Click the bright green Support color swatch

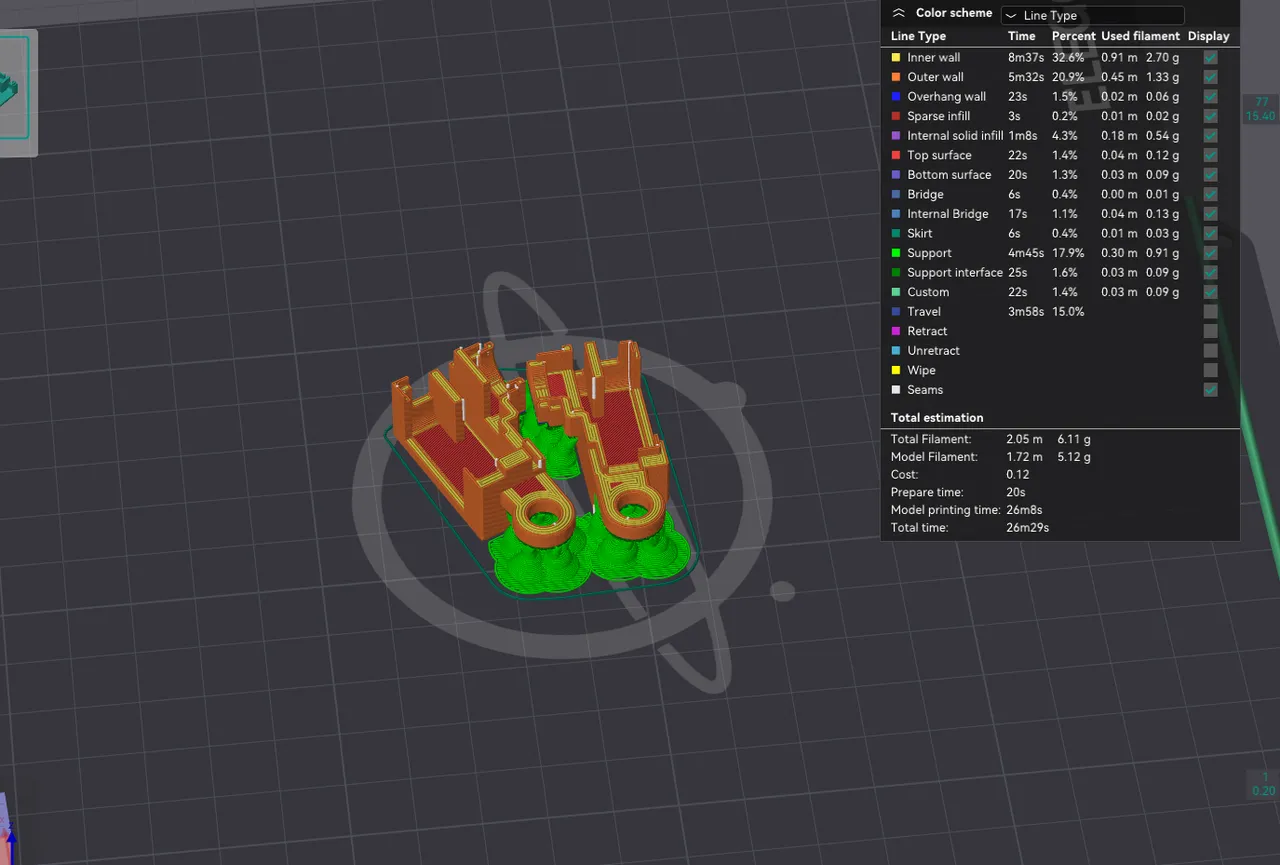(896, 253)
